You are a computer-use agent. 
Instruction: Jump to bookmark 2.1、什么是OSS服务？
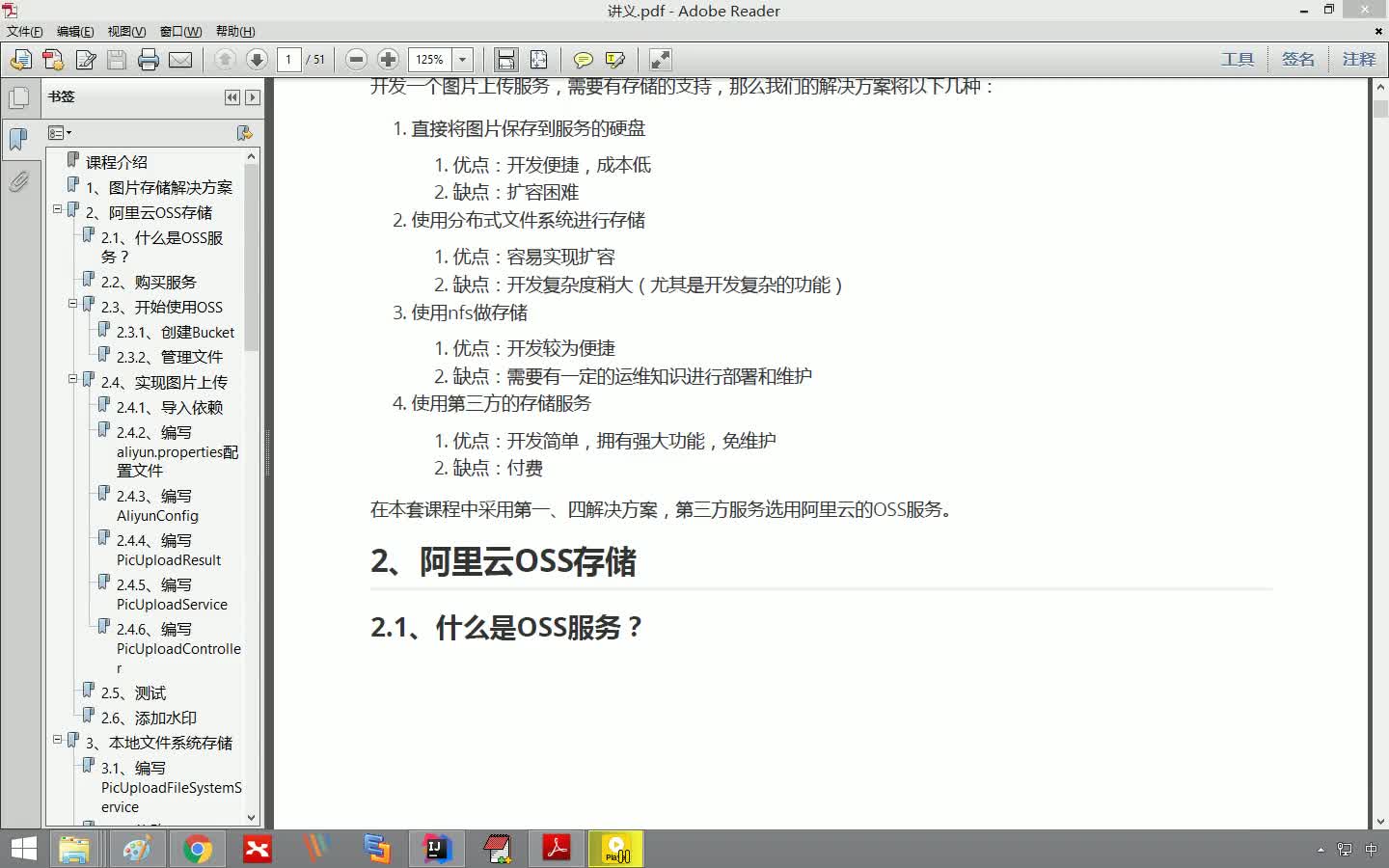click(x=161, y=247)
